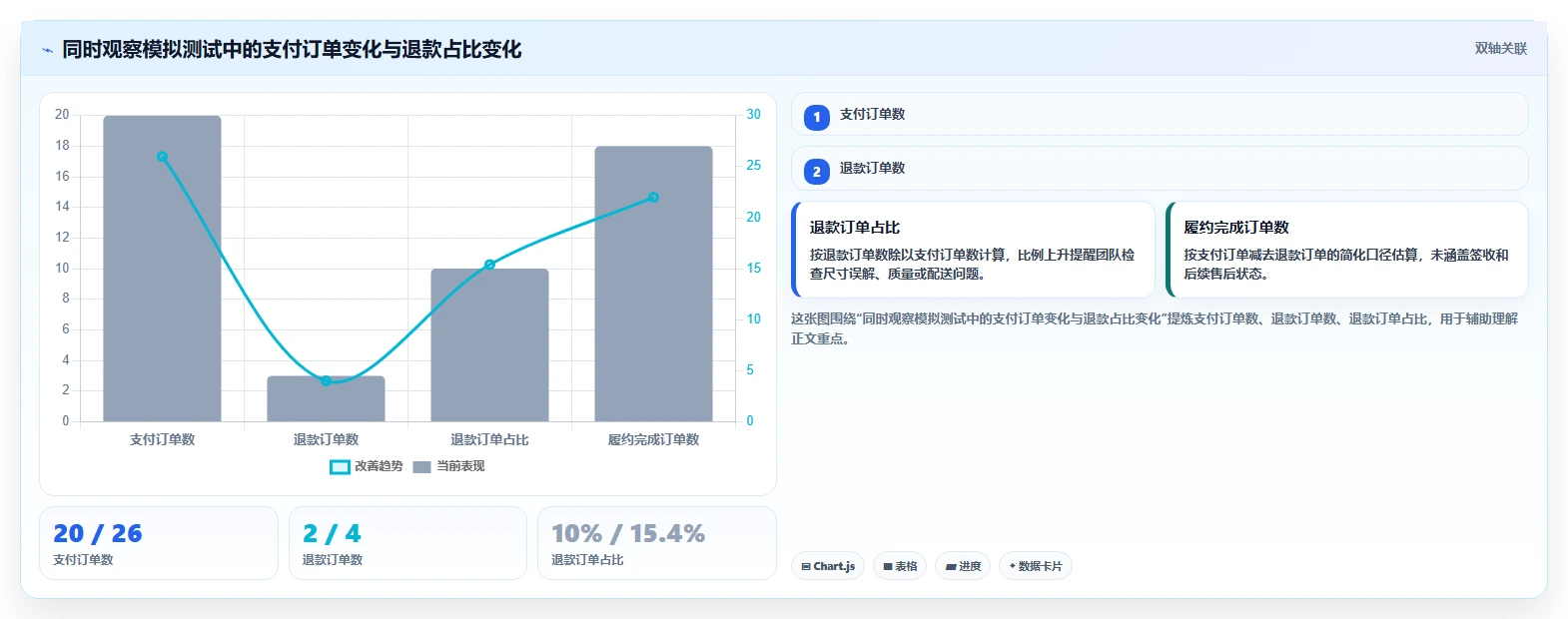Image resolution: width=1568 pixels, height=619 pixels.
Task: Click the 进度 tag
Action: point(963,566)
